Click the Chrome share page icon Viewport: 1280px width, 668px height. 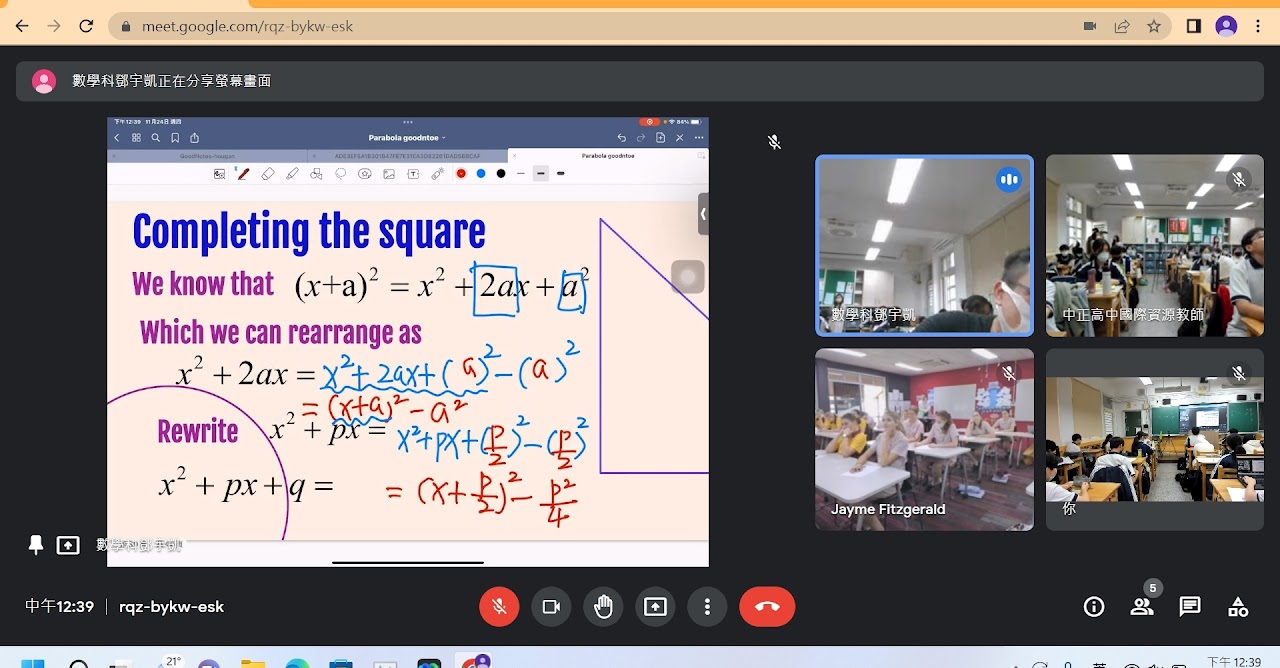click(x=1122, y=27)
